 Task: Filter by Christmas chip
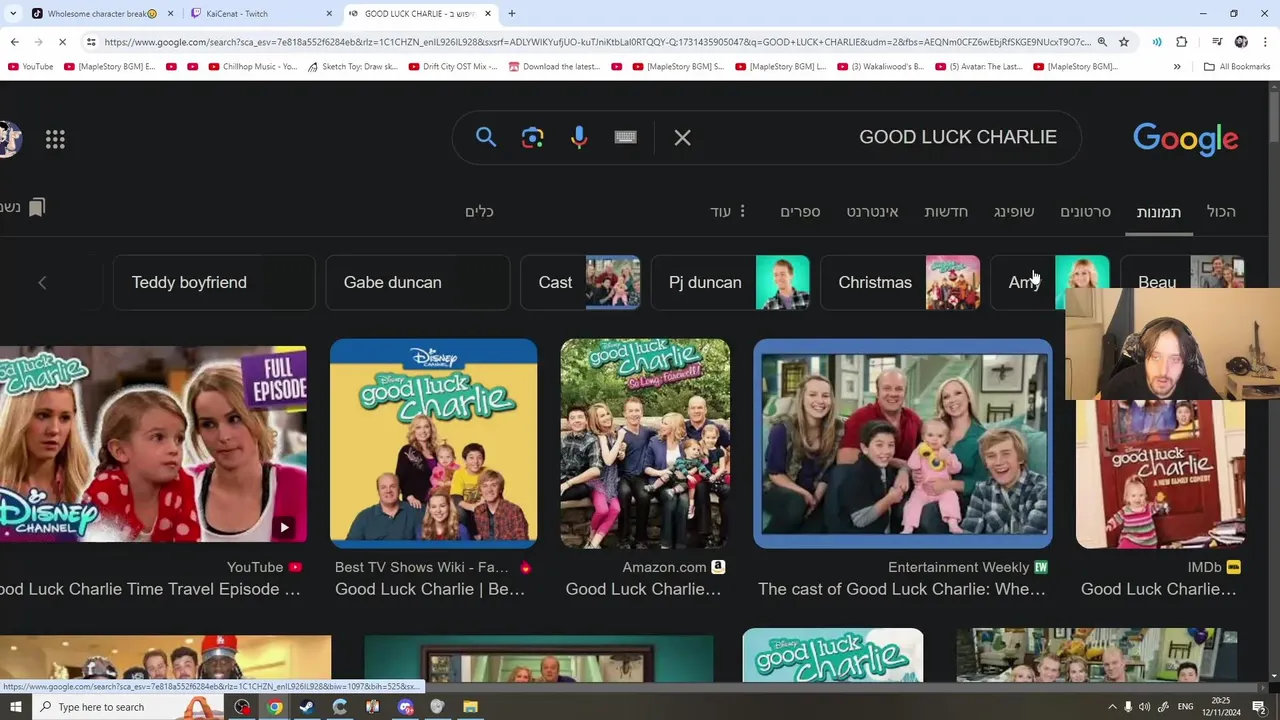click(x=900, y=283)
